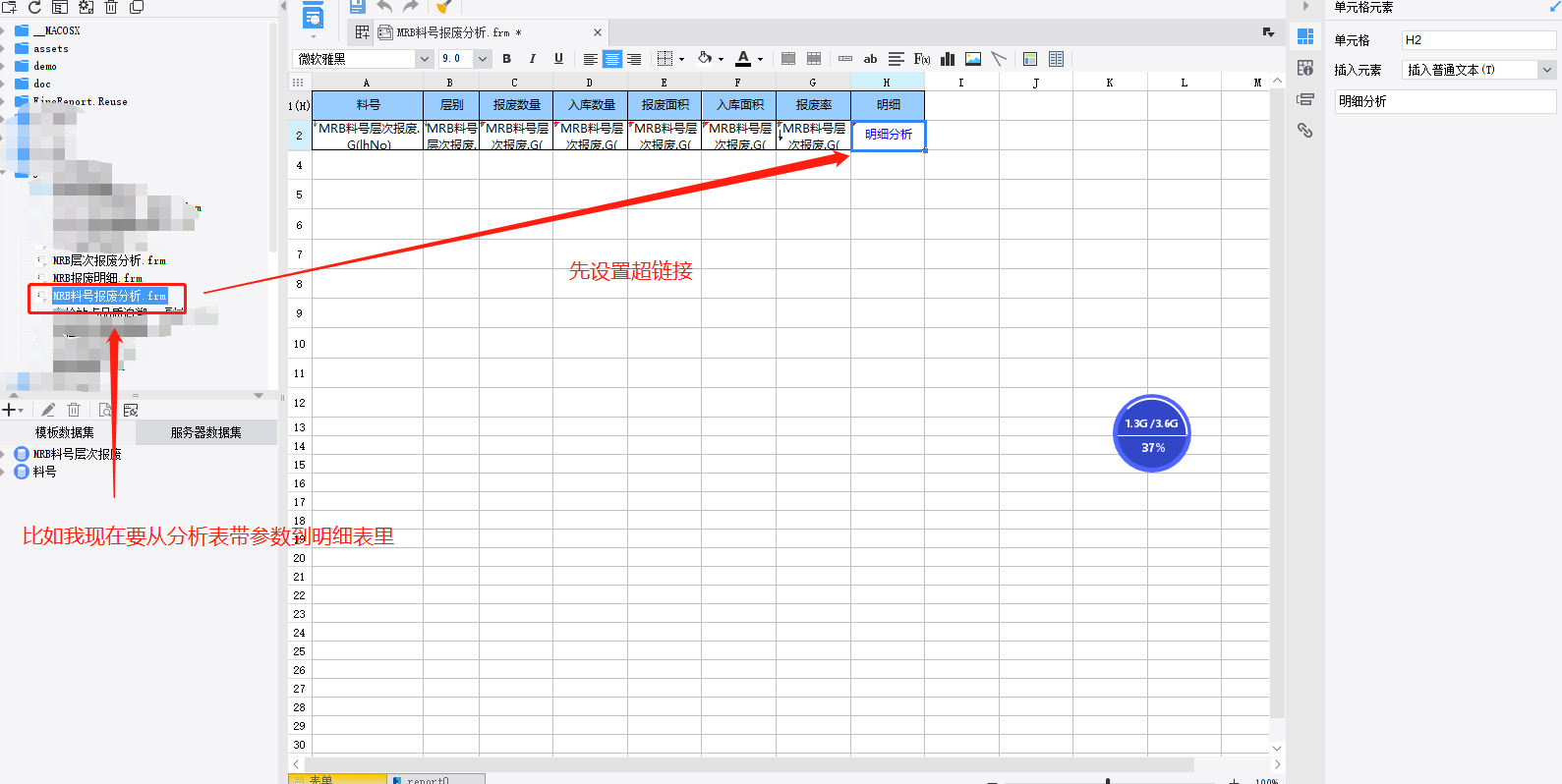Expand the MRB料号层次报废 dataset
1562x784 pixels.
[x=3, y=454]
